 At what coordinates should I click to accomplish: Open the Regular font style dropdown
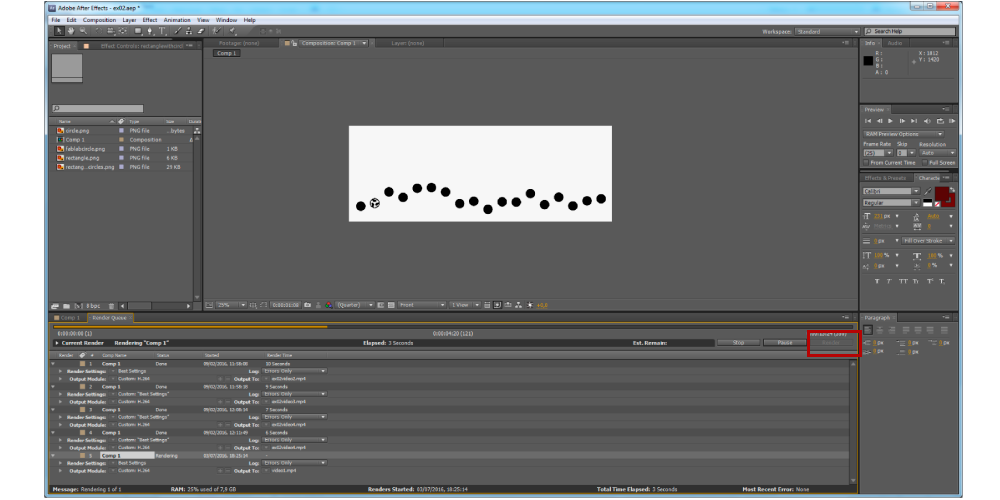coord(891,203)
